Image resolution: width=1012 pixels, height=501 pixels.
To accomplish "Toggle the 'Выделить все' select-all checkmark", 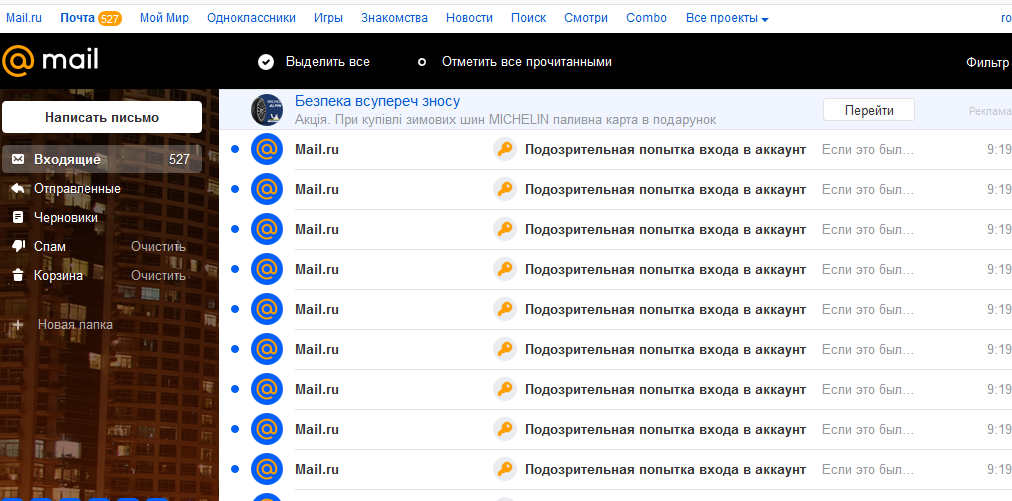I will 266,62.
